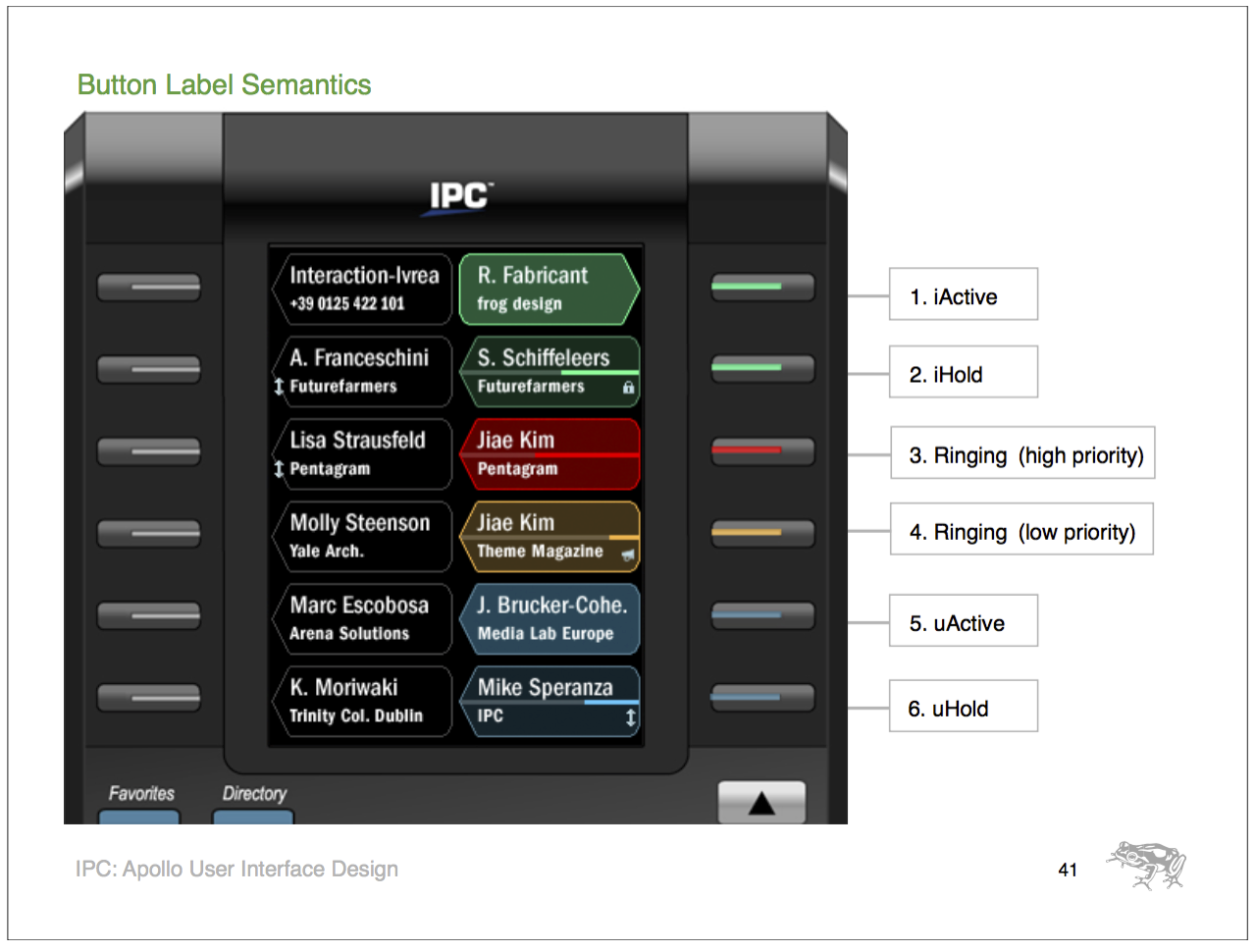
Task: Tap the S. Schiffeleers held line button
Action: click(549, 371)
